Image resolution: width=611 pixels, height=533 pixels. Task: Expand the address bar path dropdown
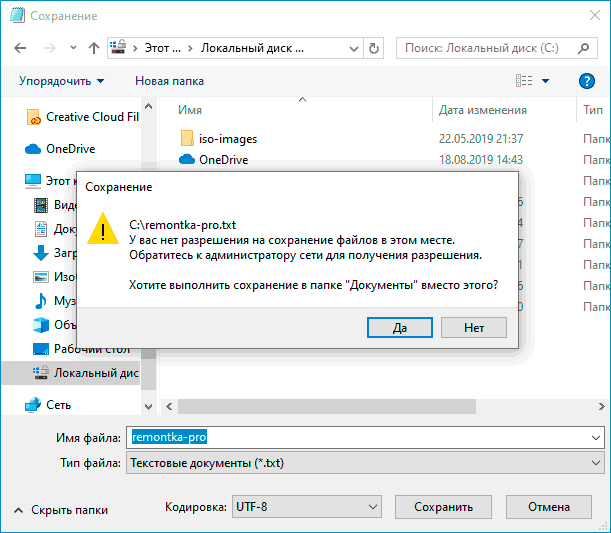[353, 49]
